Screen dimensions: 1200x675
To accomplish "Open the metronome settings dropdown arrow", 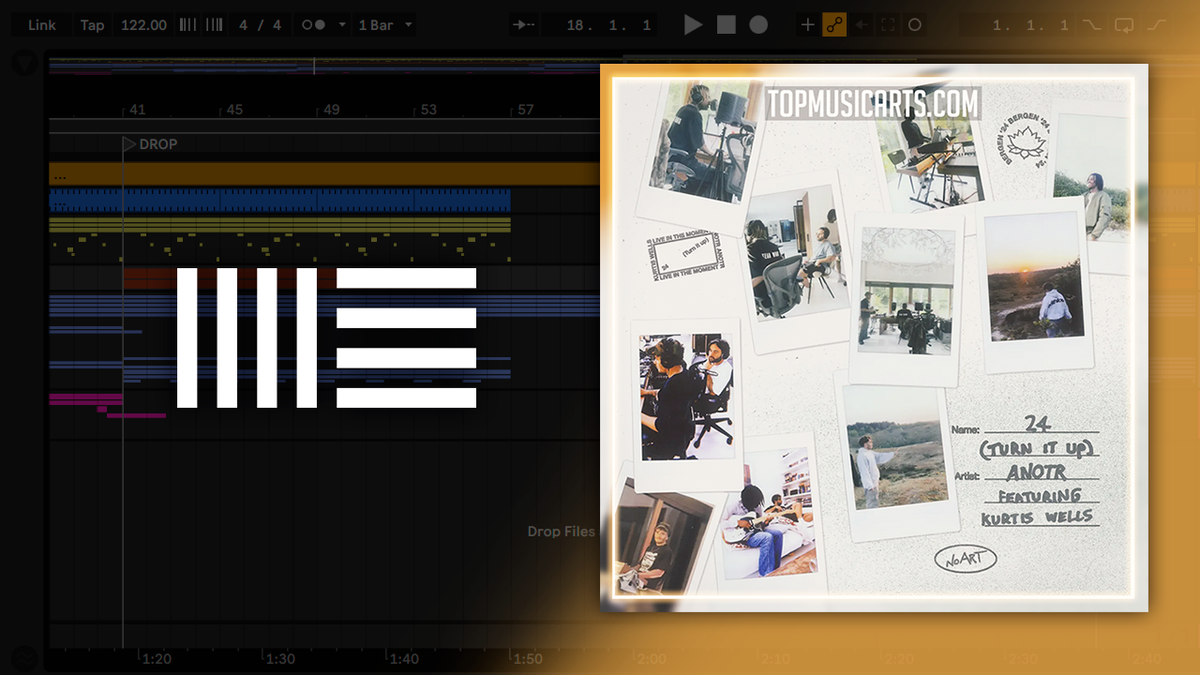I will 342,25.
